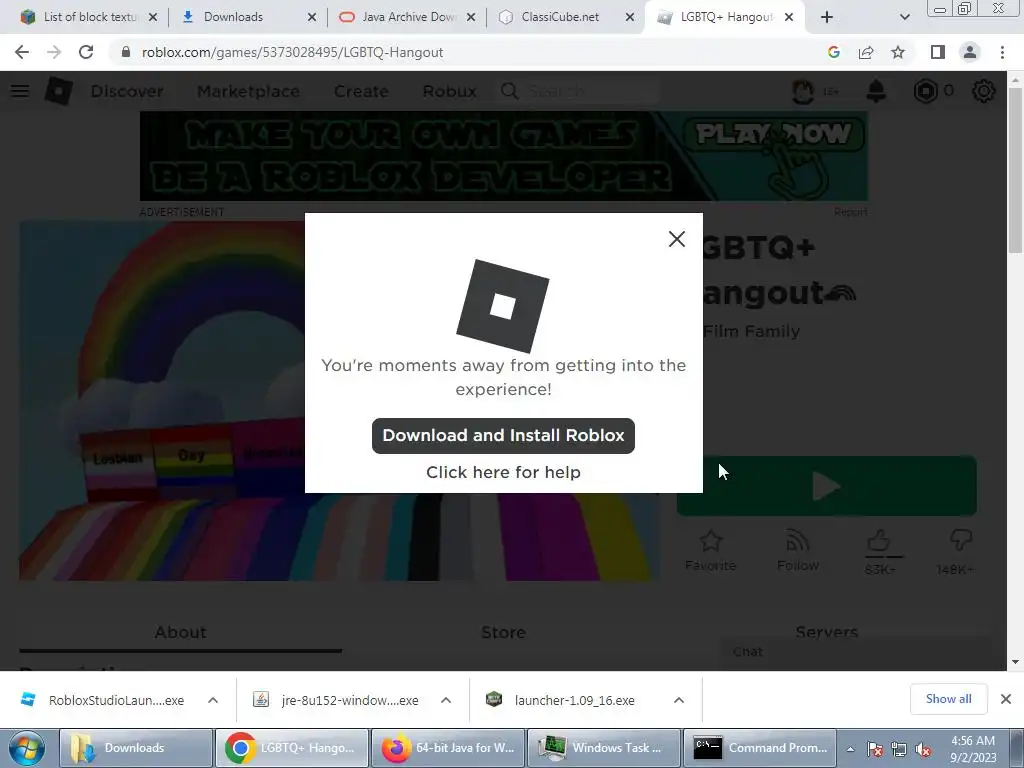Select the About tab

click(180, 633)
